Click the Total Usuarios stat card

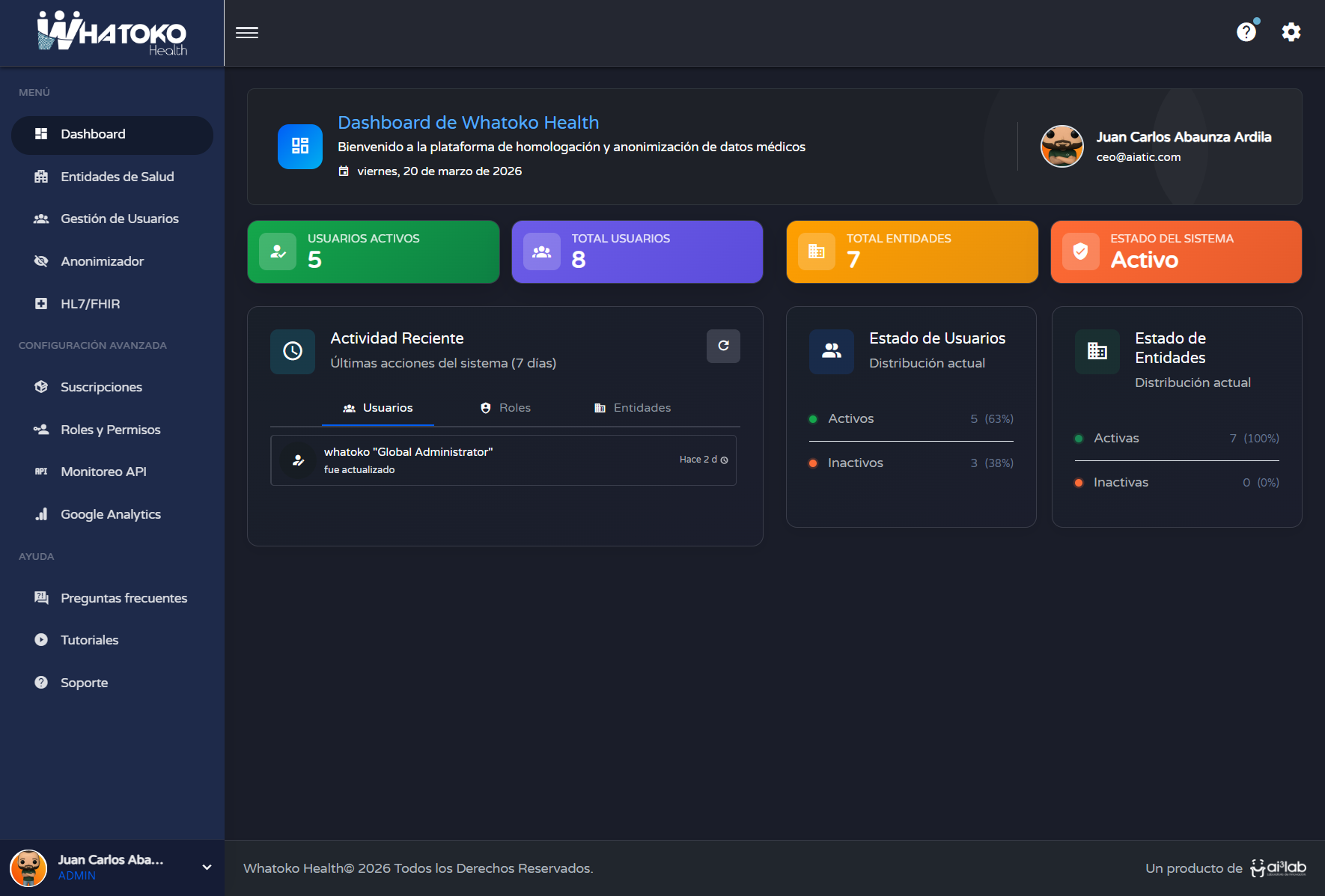637,252
